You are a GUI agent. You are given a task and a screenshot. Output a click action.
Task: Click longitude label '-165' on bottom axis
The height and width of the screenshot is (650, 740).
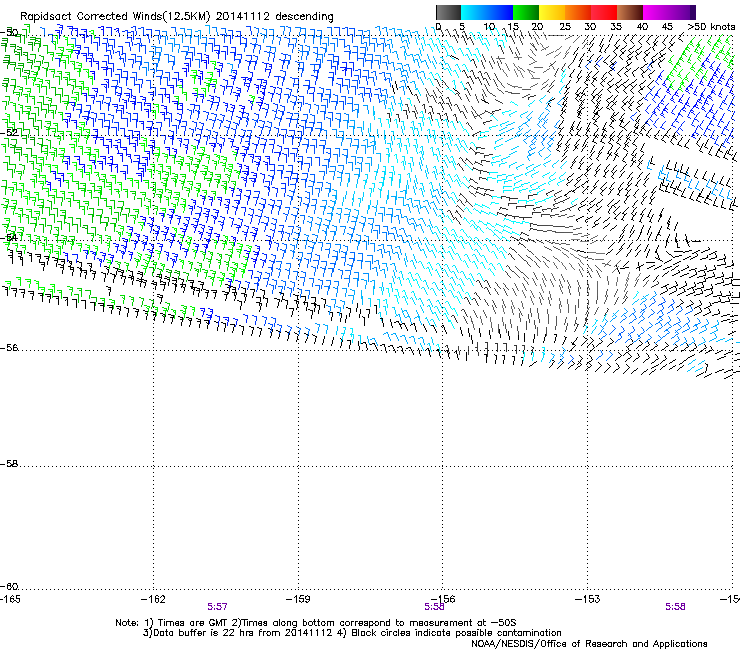[x=10, y=599]
